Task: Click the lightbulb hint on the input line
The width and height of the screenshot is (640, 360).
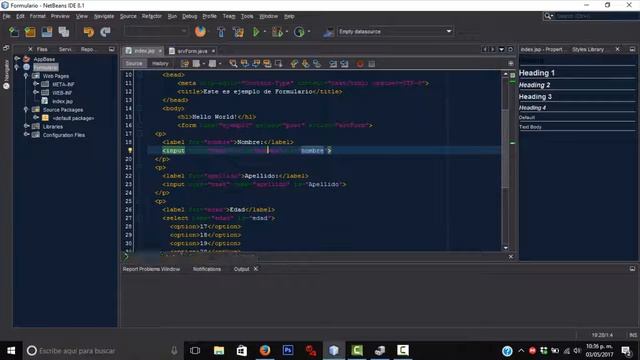Action: 130,151
